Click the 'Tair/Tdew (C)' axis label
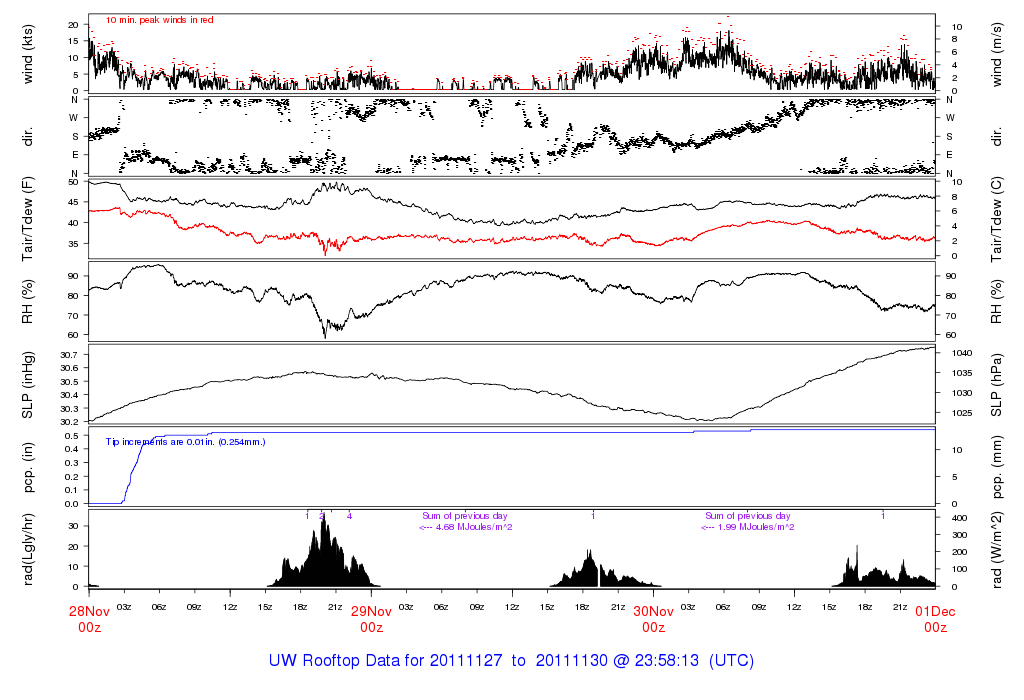 [997, 219]
